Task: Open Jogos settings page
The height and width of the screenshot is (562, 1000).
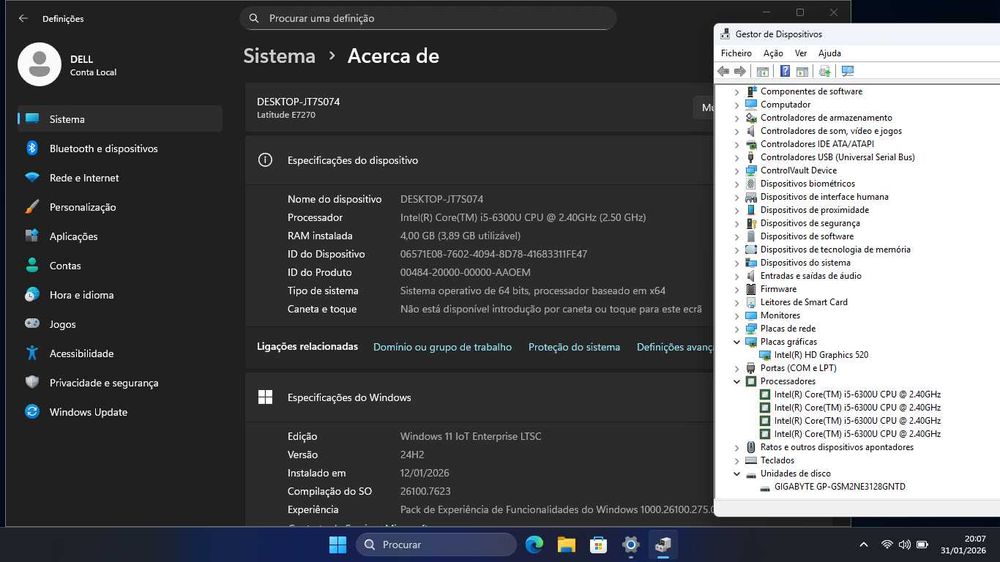Action: click(120, 325)
